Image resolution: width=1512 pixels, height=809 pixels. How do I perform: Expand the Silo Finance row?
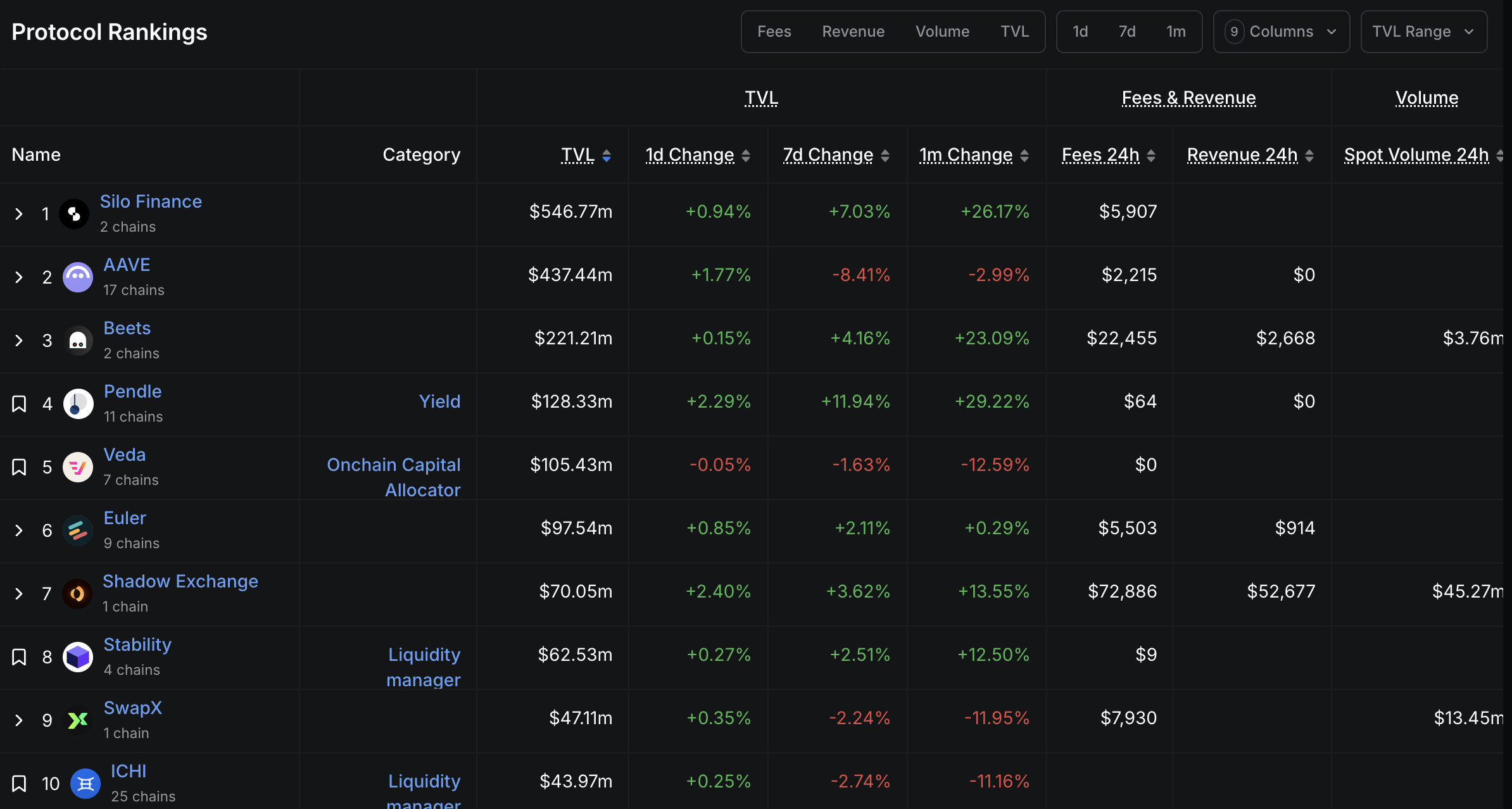[19, 214]
